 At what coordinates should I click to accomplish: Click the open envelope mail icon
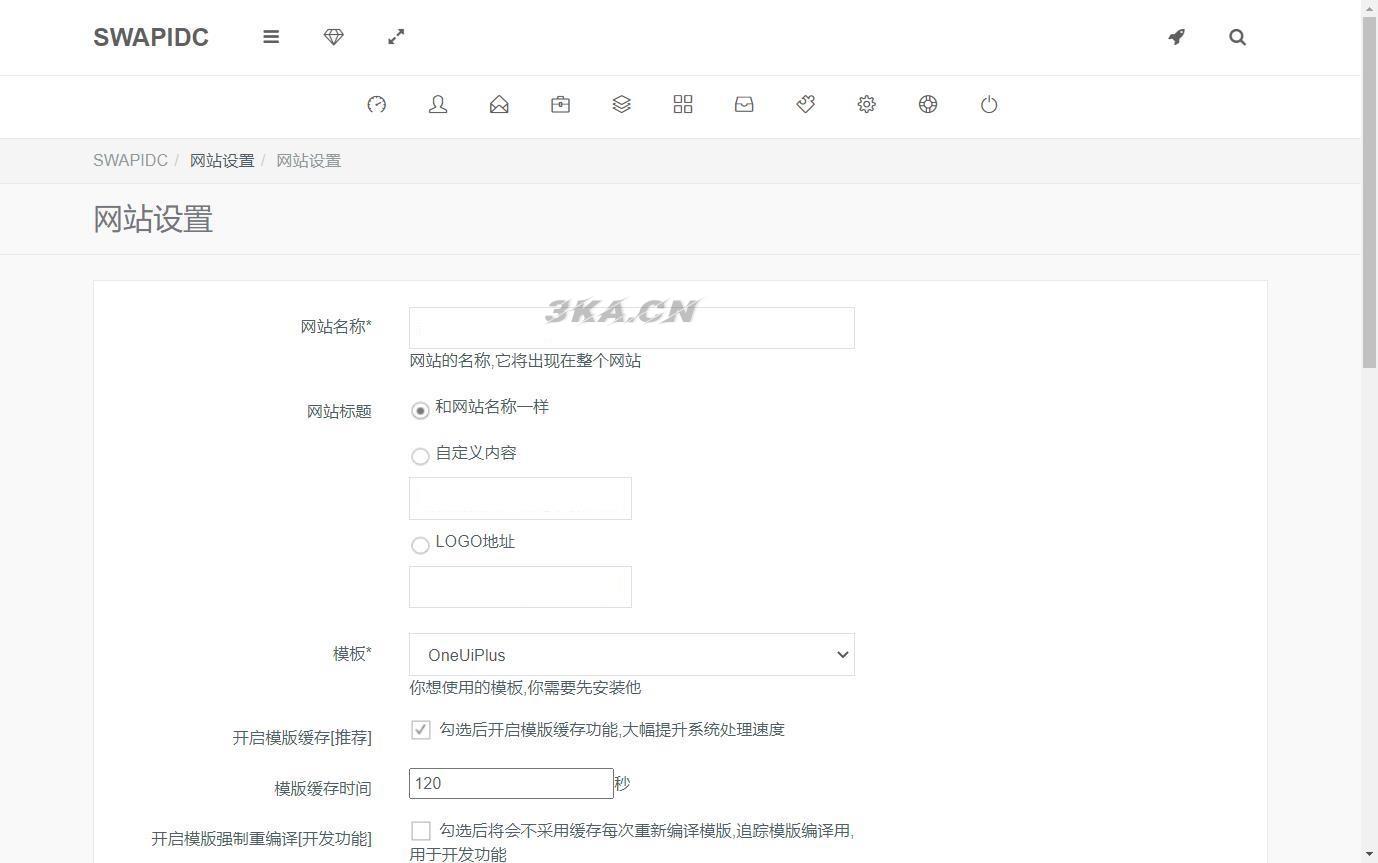pyautogui.click(x=499, y=104)
